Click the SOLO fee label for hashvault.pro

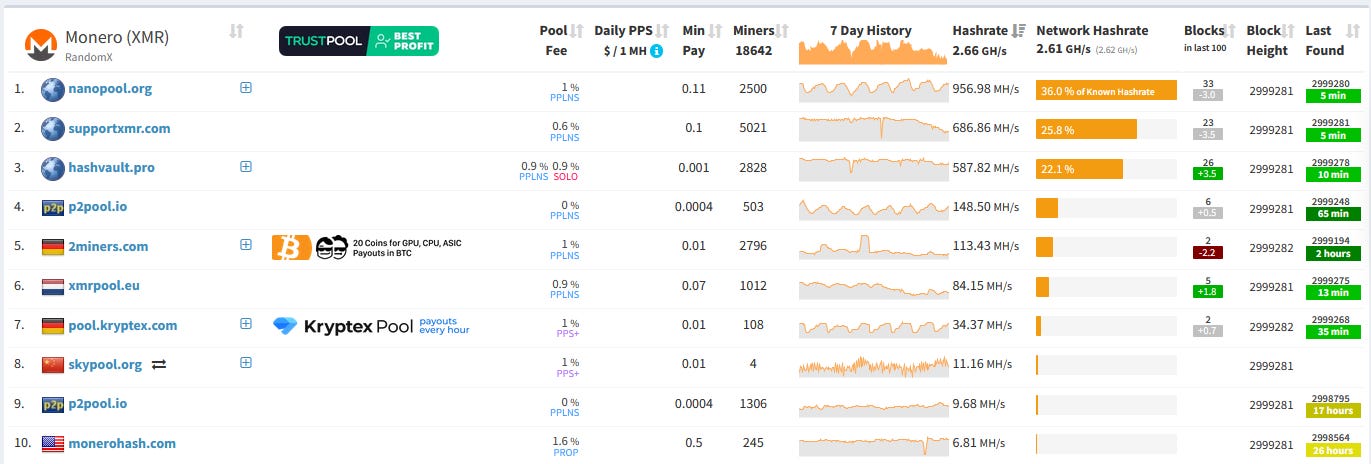pyautogui.click(x=566, y=177)
